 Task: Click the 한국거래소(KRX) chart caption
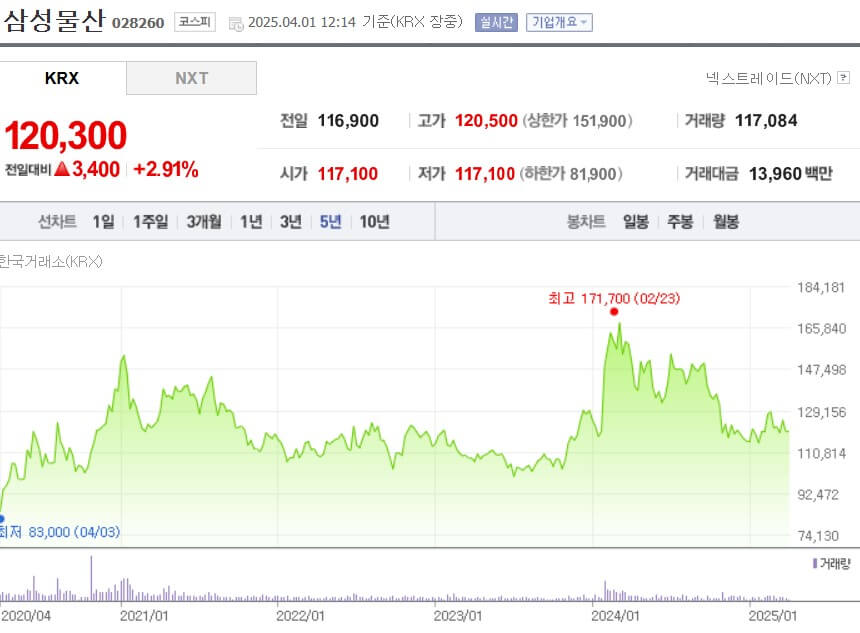point(51,262)
